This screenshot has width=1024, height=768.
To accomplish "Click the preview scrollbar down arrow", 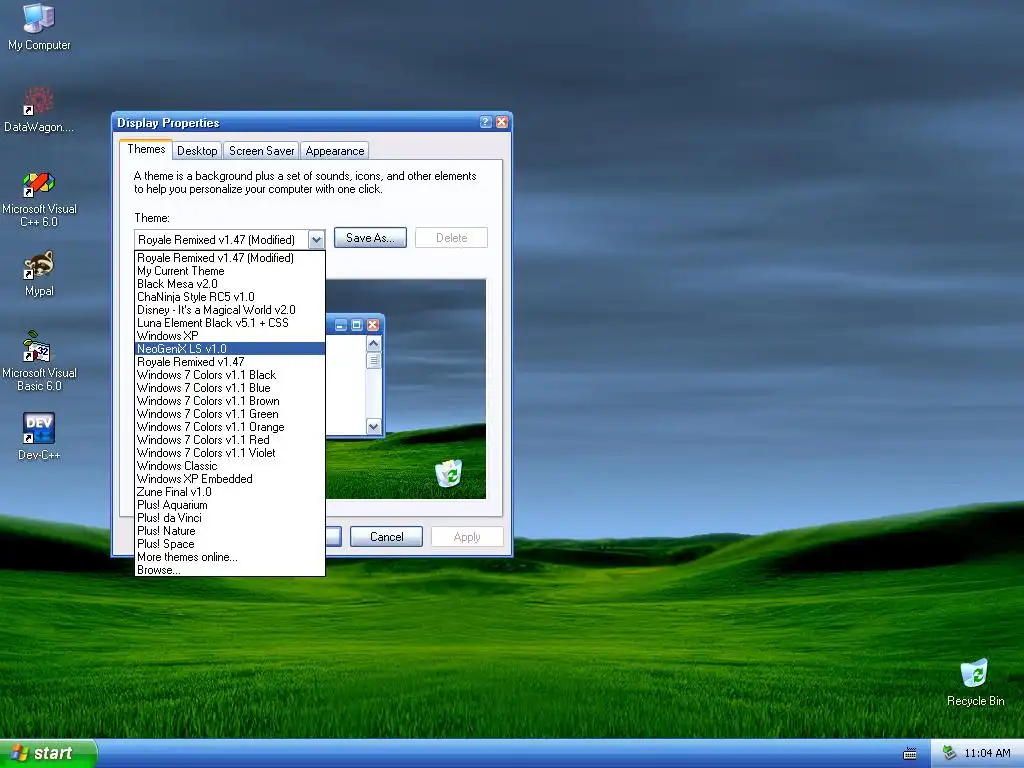I will (374, 426).
